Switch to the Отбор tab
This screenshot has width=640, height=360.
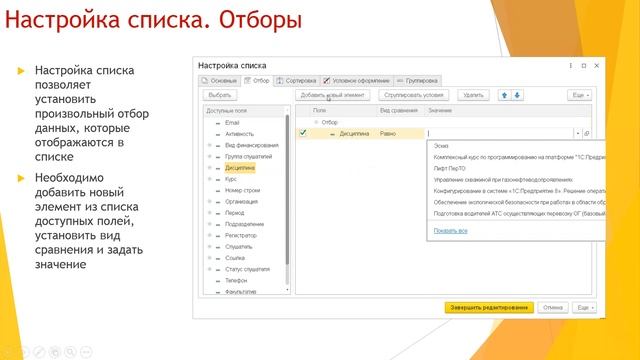point(257,81)
